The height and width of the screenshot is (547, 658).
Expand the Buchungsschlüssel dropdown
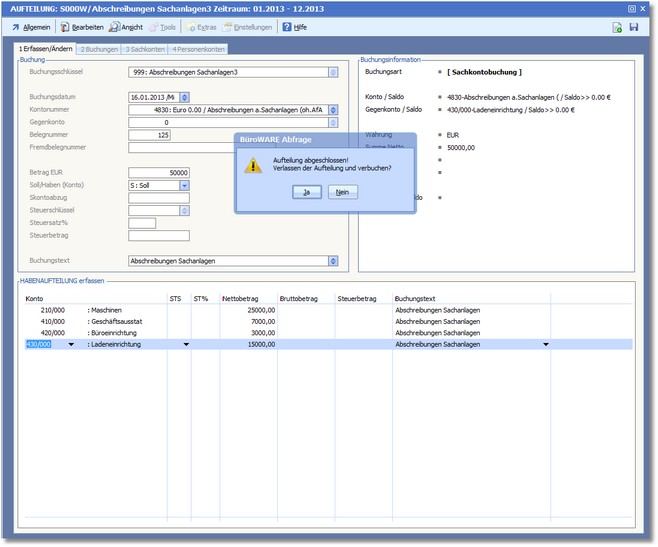[333, 72]
